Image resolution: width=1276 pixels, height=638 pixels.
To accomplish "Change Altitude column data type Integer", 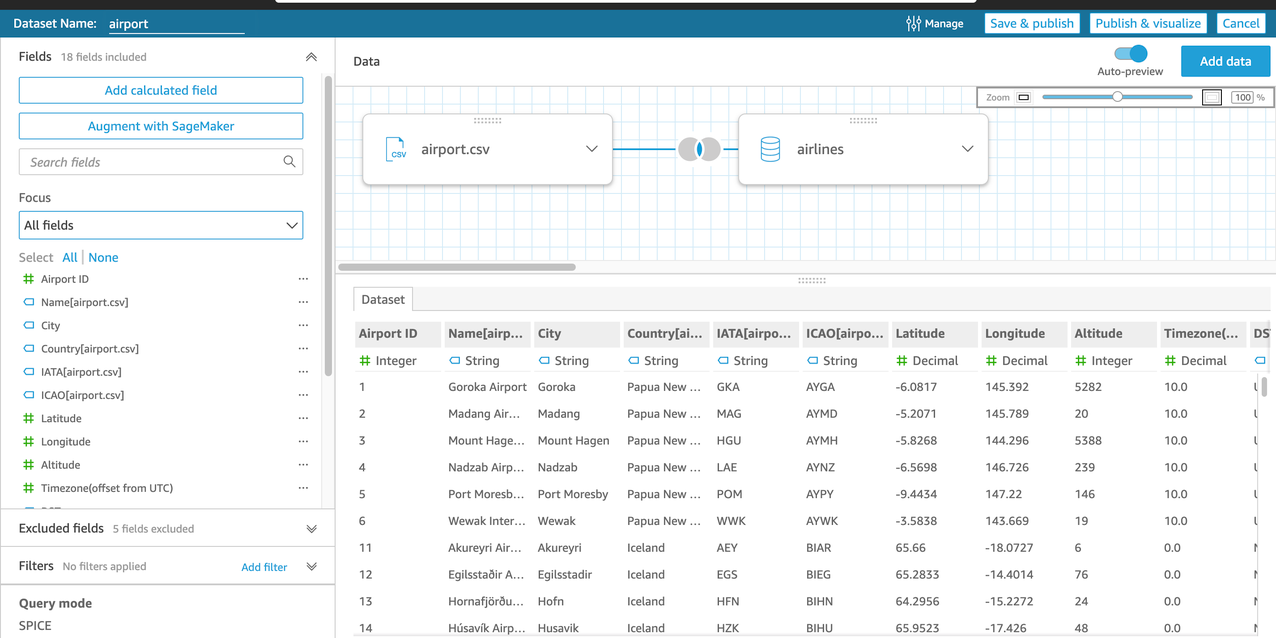I will pos(1104,360).
